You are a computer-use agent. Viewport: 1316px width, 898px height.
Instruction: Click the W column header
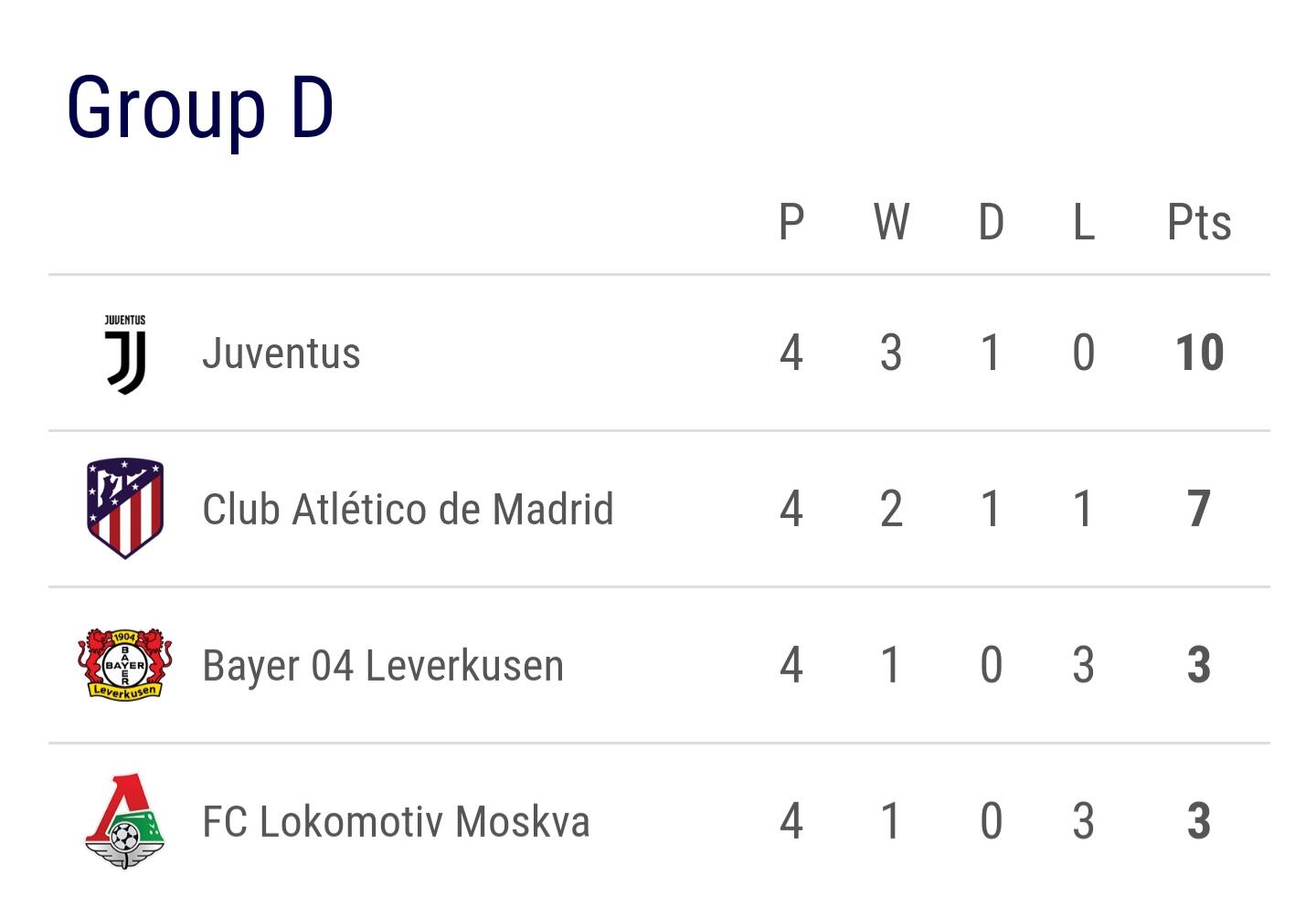[x=891, y=222]
